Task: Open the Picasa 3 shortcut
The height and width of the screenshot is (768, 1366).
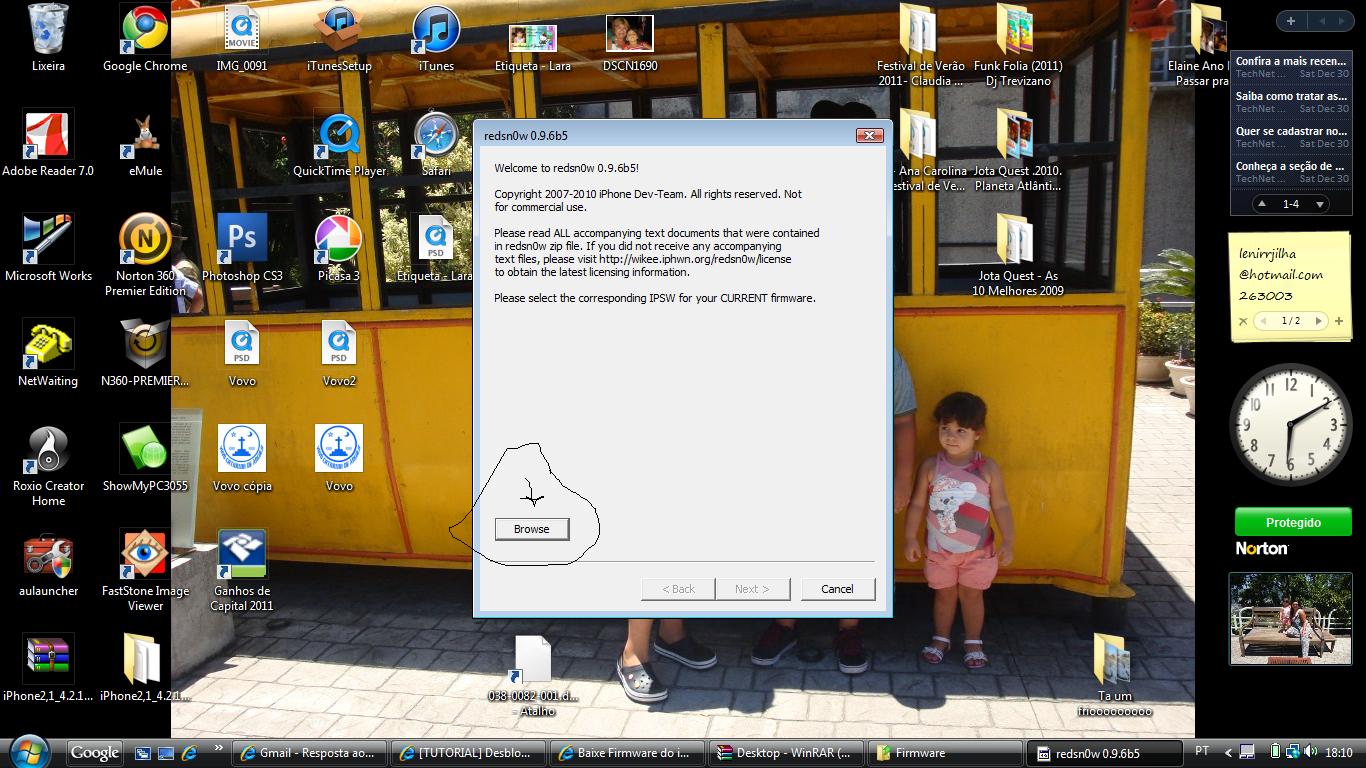Action: point(339,248)
